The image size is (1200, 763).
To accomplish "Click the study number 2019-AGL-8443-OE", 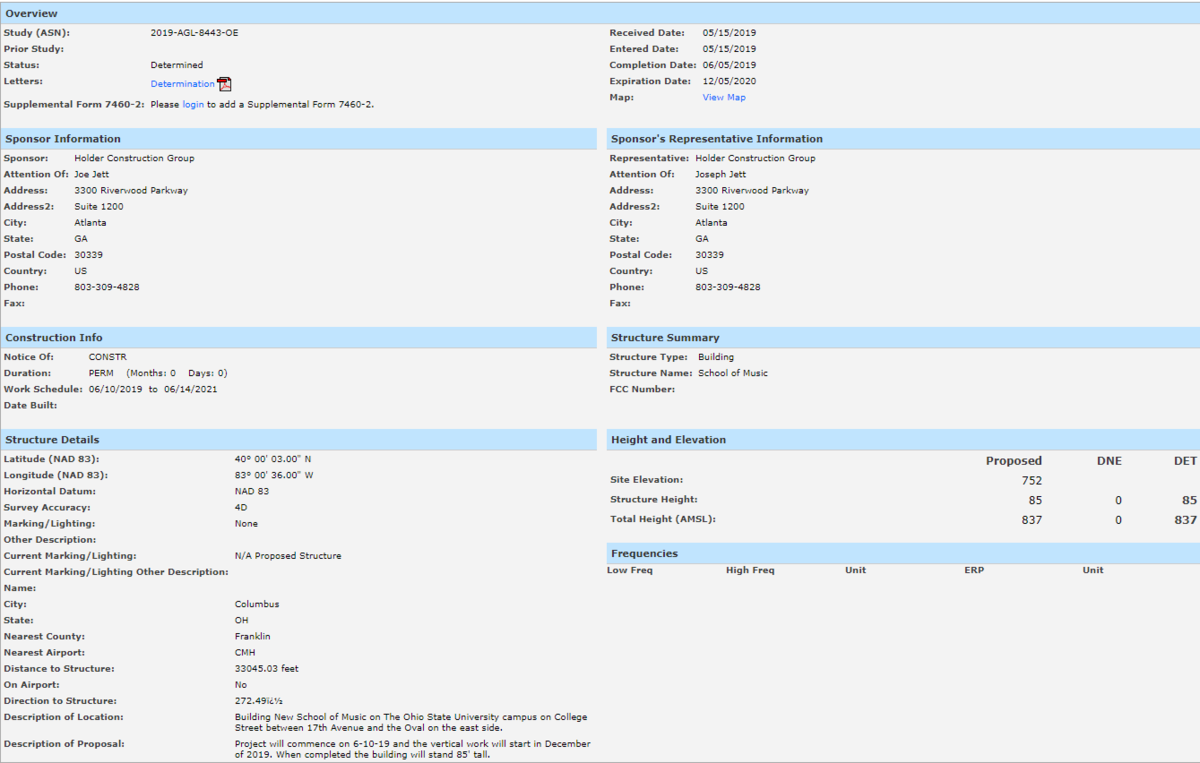I will pyautogui.click(x=195, y=33).
